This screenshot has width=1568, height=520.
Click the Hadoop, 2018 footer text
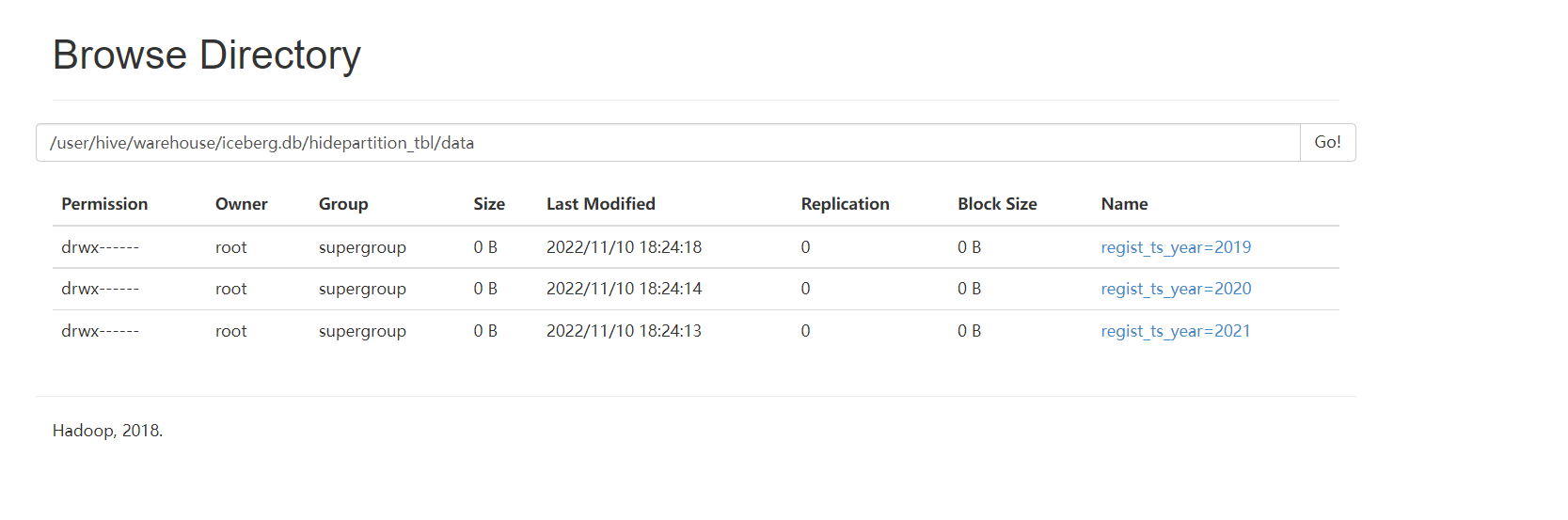[107, 431]
